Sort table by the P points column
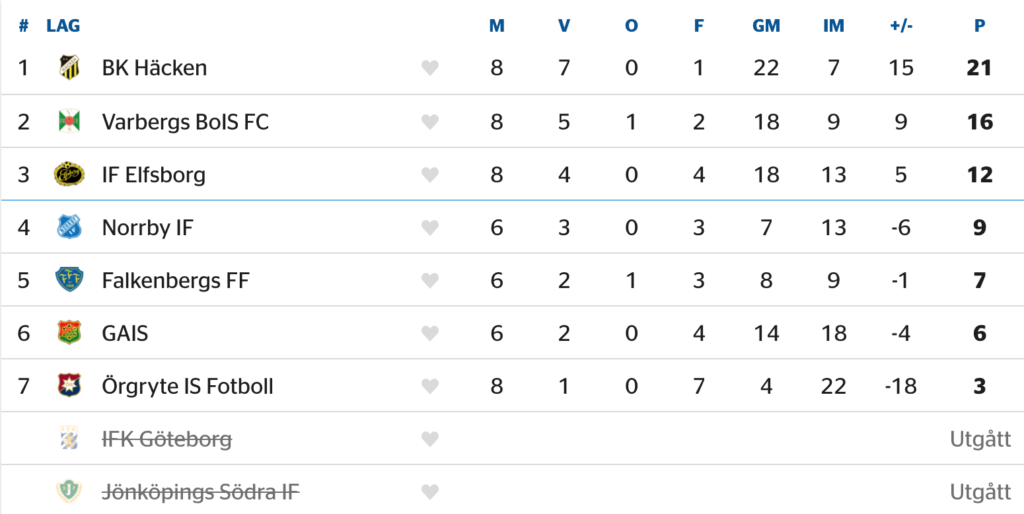The height and width of the screenshot is (514, 1024). click(980, 26)
